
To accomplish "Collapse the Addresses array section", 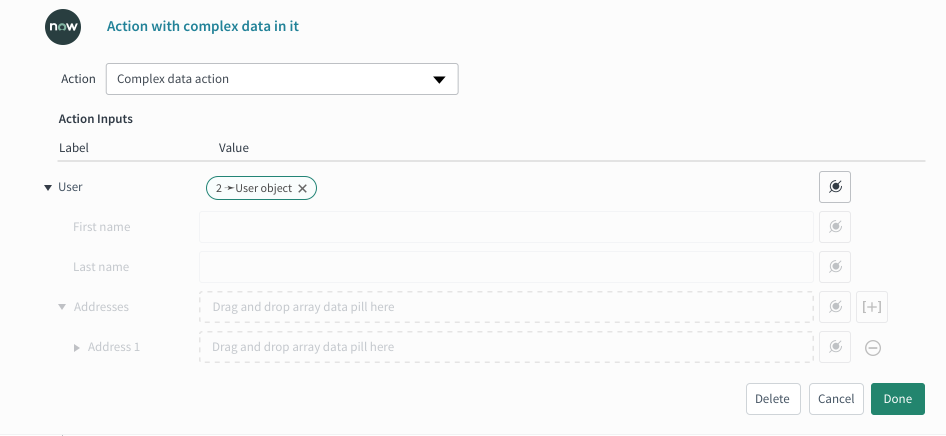I will click(62, 307).
